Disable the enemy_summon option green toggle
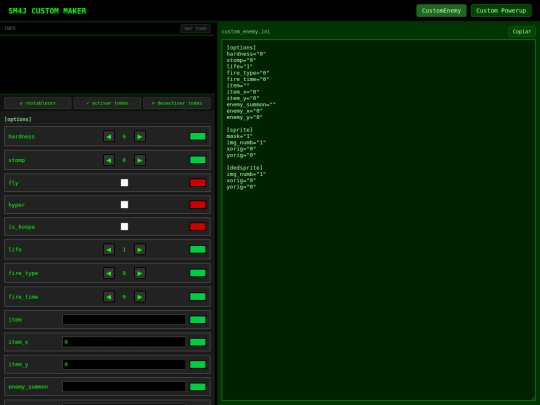 click(198, 387)
